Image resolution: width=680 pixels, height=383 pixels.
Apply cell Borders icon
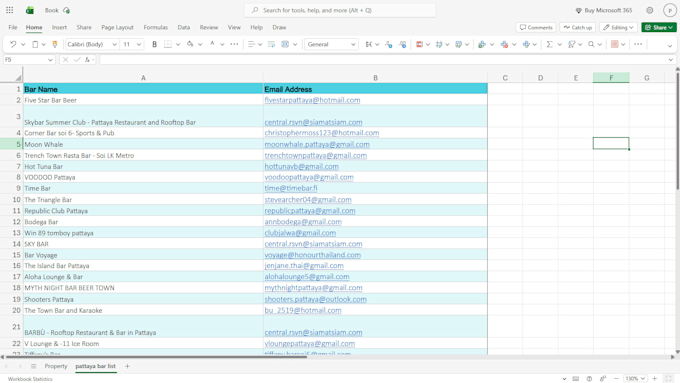click(168, 44)
